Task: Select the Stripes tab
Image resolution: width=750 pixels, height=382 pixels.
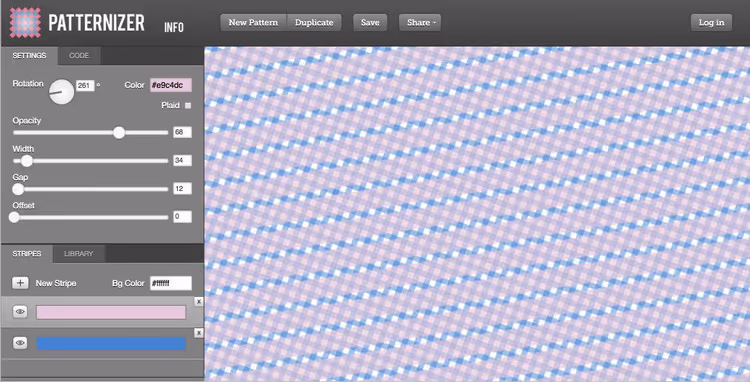Action: tap(27, 253)
